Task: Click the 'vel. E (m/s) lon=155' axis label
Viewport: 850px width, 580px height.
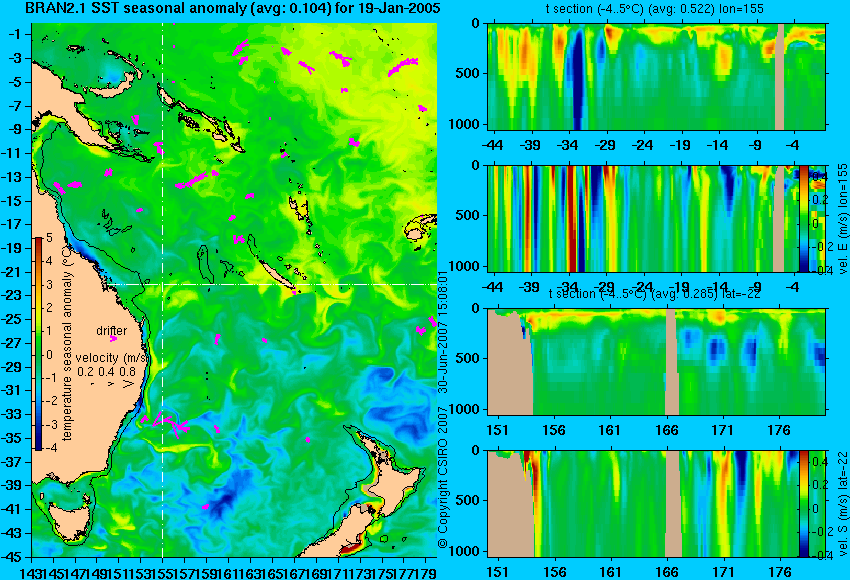Action: tap(842, 218)
